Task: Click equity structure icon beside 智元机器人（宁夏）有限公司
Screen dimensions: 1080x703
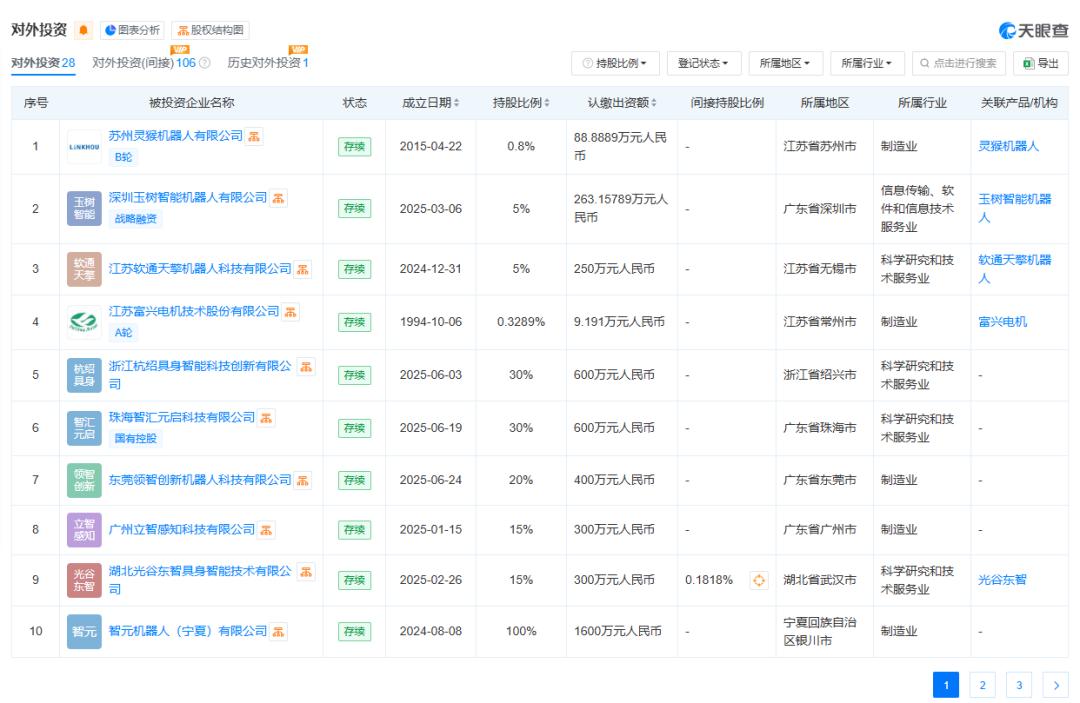Action: pyautogui.click(x=279, y=631)
